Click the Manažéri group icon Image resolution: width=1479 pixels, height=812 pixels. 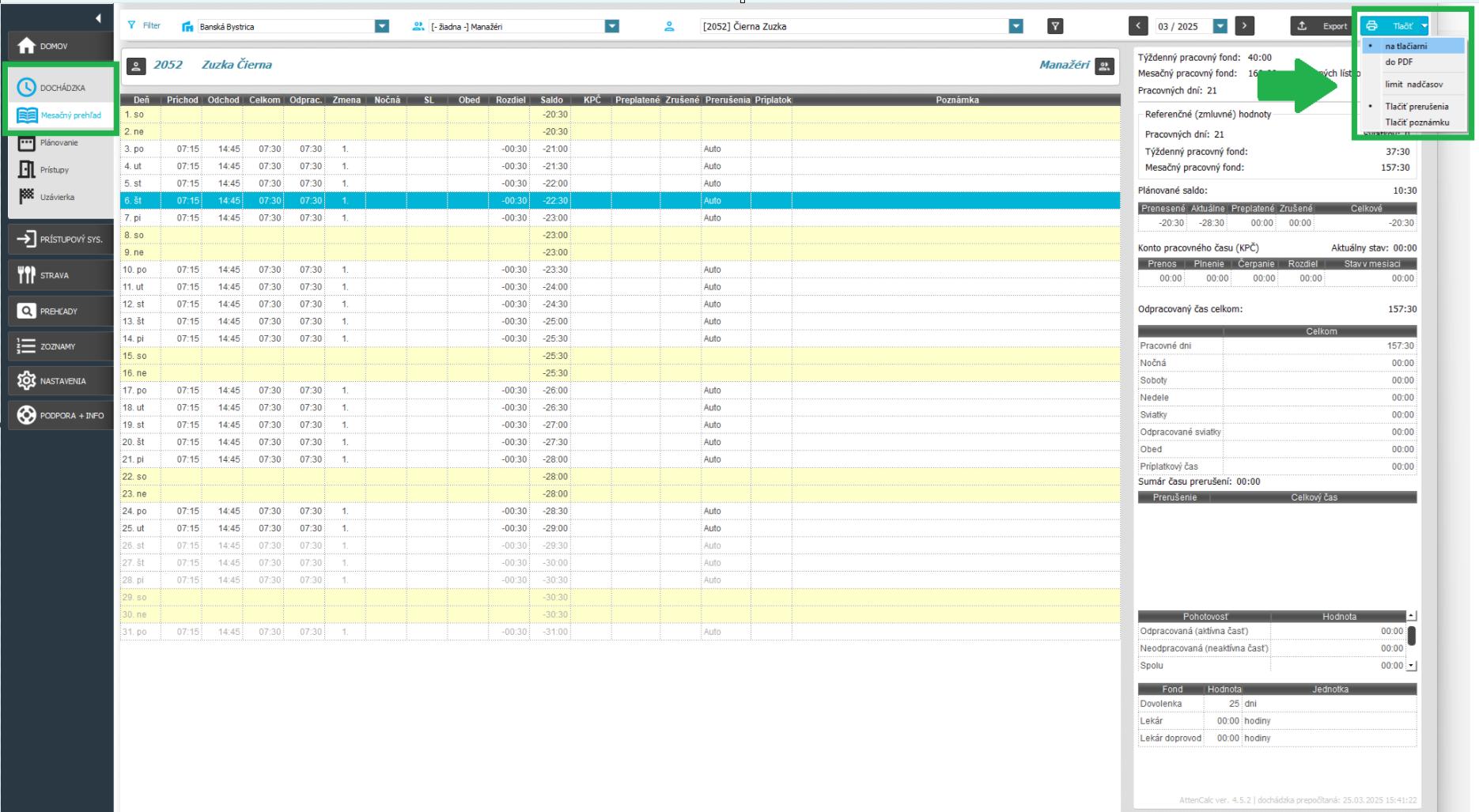tap(1104, 66)
